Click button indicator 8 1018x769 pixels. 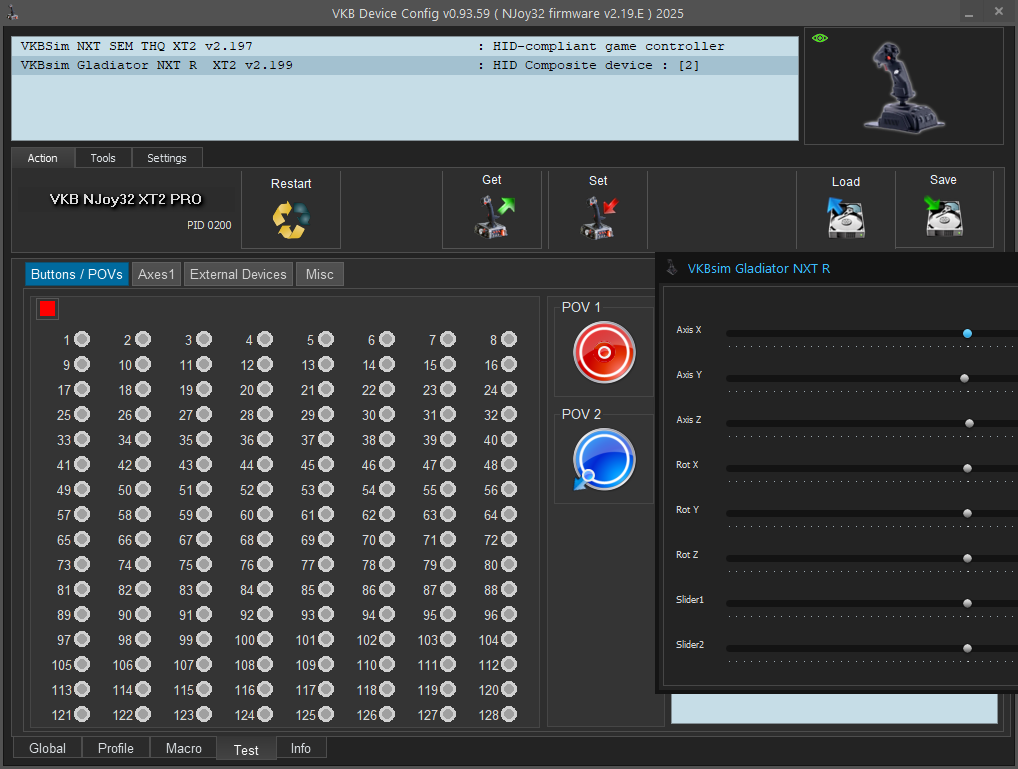[509, 339]
